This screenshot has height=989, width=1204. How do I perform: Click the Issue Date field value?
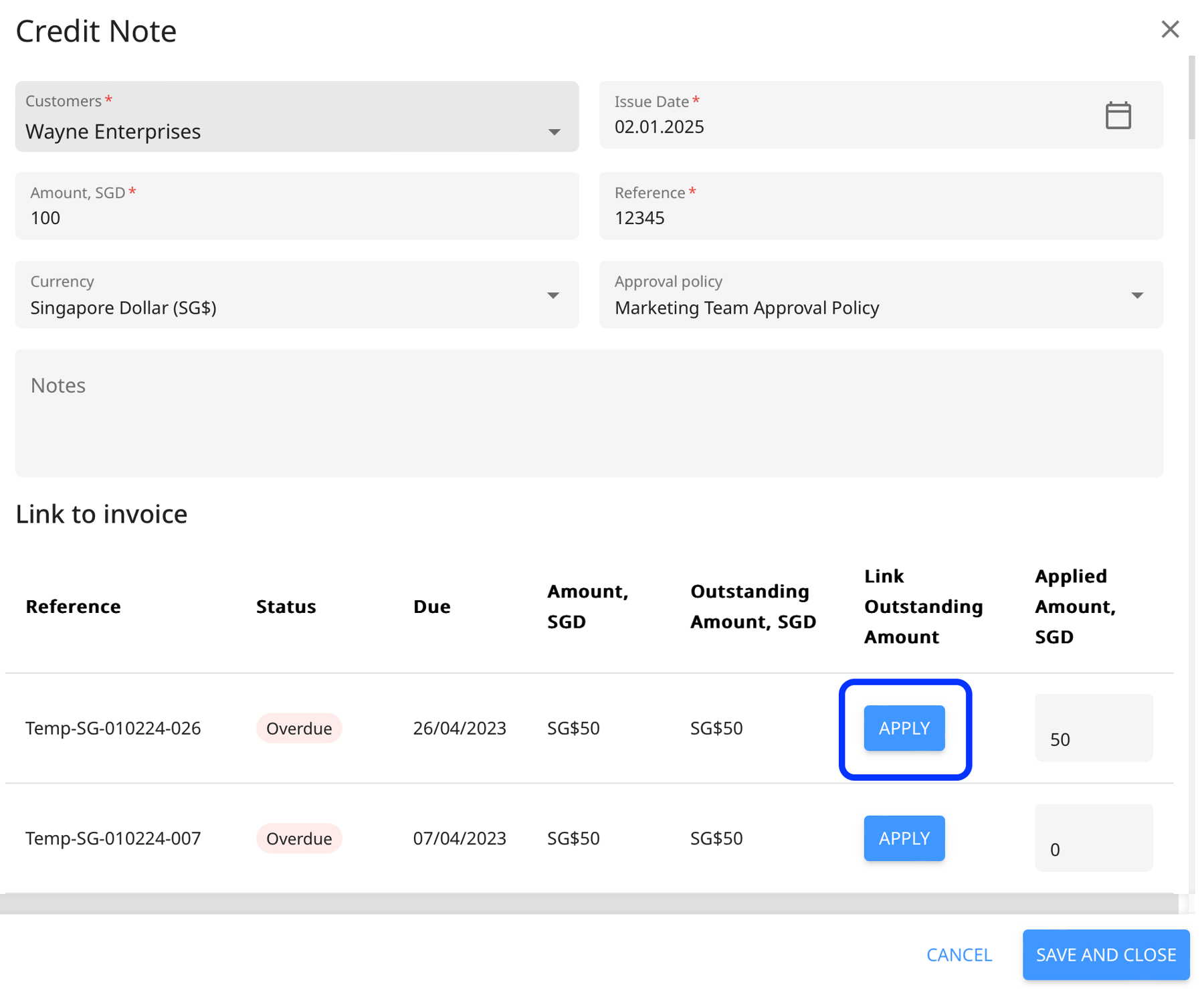[x=659, y=126]
